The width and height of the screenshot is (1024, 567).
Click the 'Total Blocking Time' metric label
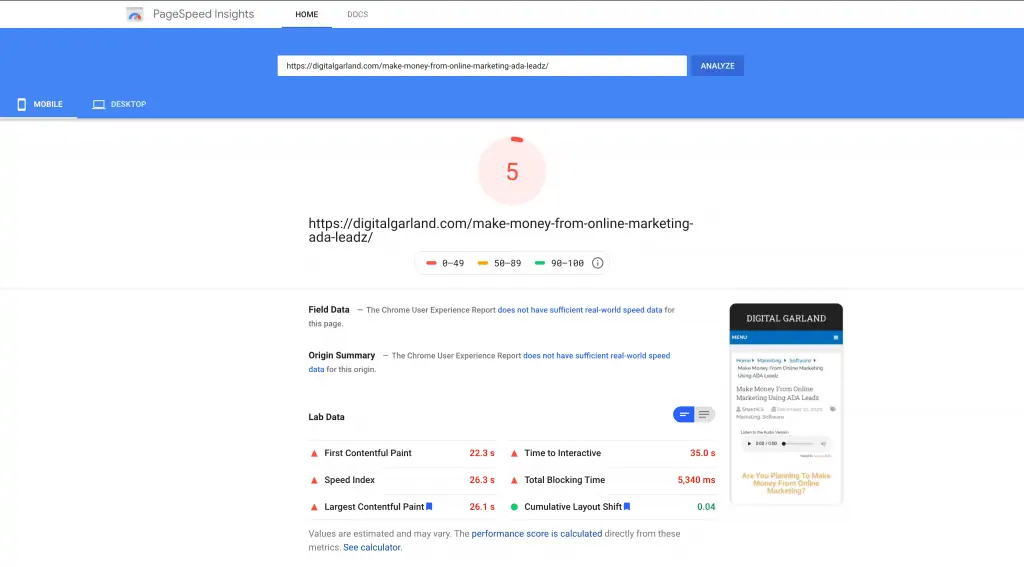click(x=564, y=480)
